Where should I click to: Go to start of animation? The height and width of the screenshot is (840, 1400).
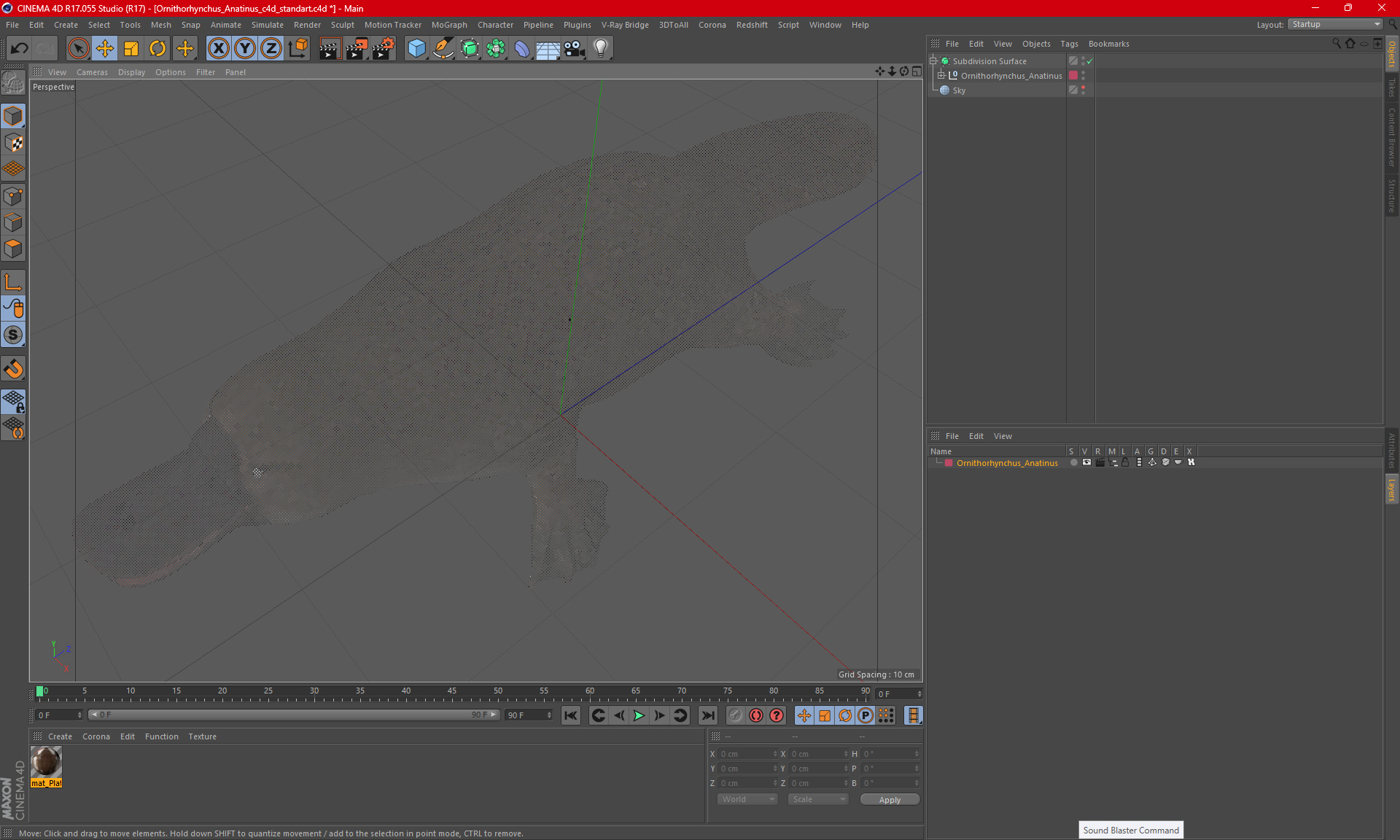tap(570, 715)
